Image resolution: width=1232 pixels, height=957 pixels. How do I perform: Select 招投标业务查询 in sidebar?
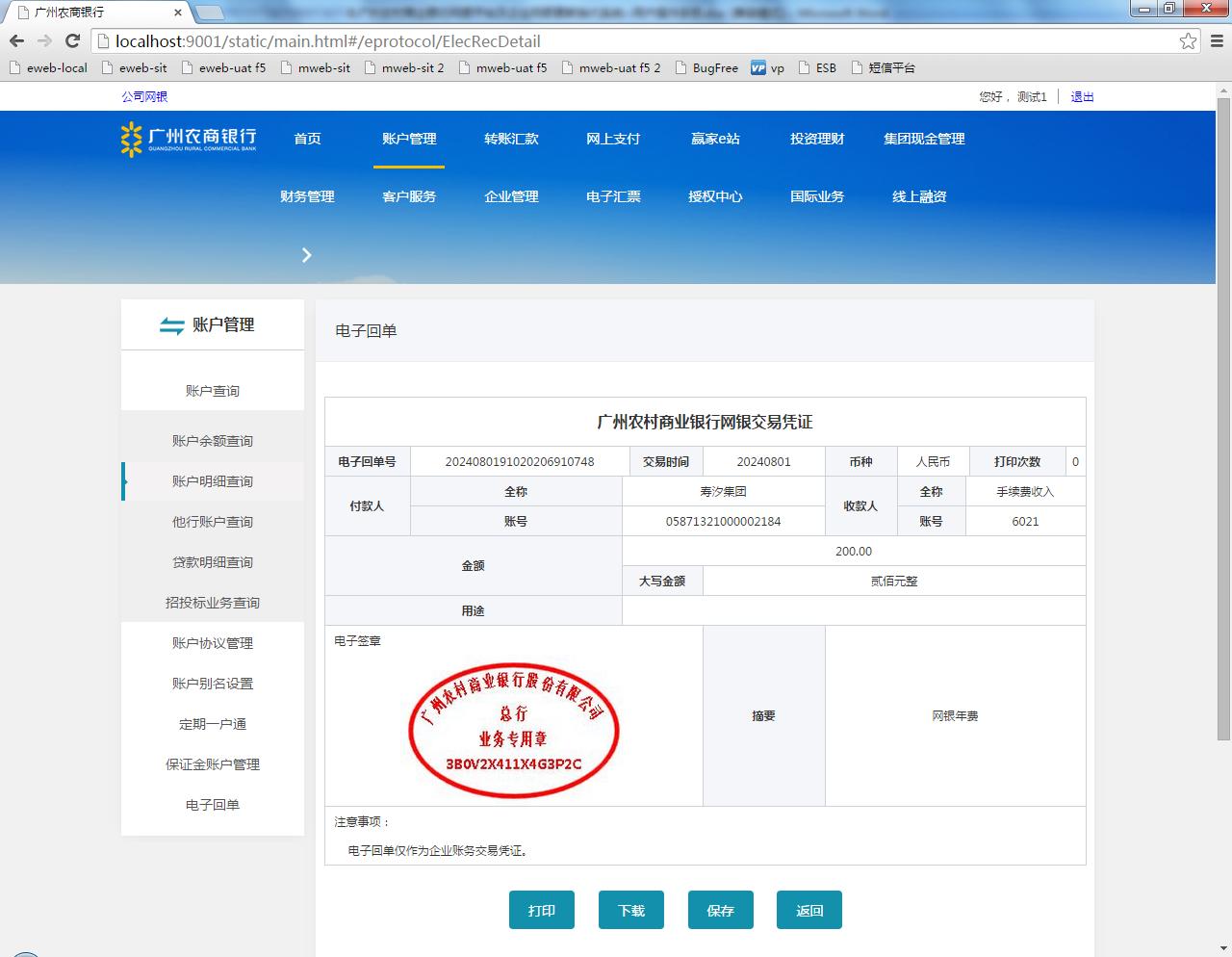point(213,603)
